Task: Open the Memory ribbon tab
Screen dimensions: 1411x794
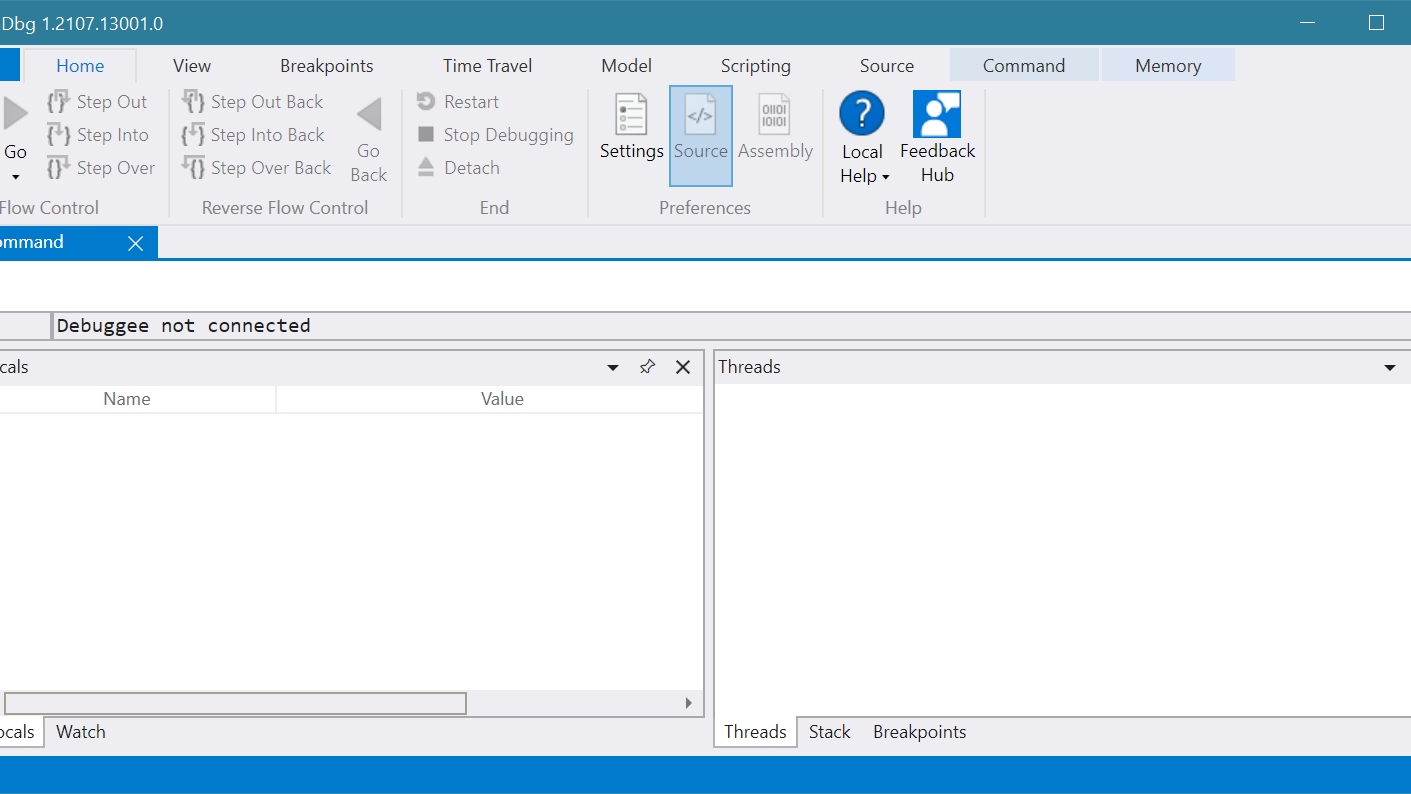Action: point(1168,66)
